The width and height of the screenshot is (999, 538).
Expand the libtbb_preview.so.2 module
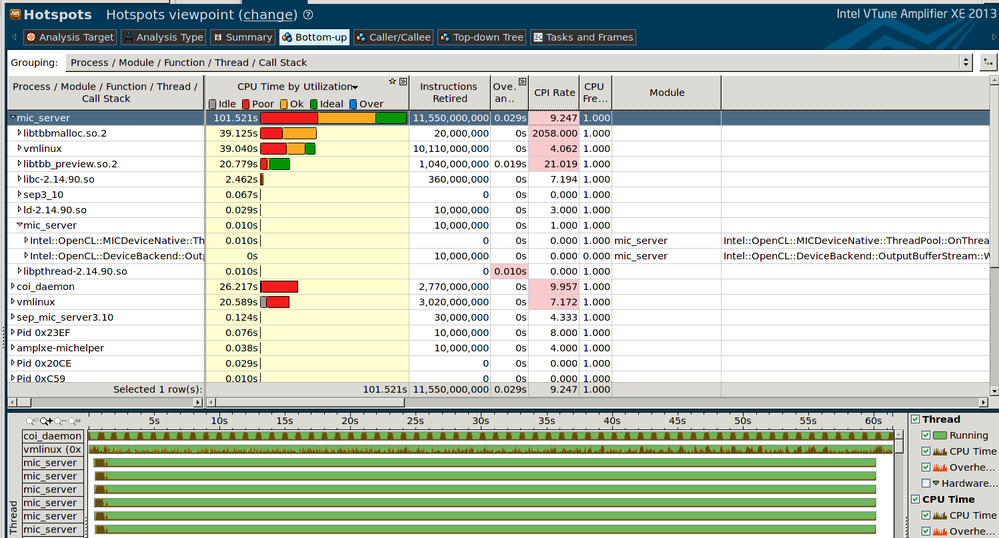[19, 164]
